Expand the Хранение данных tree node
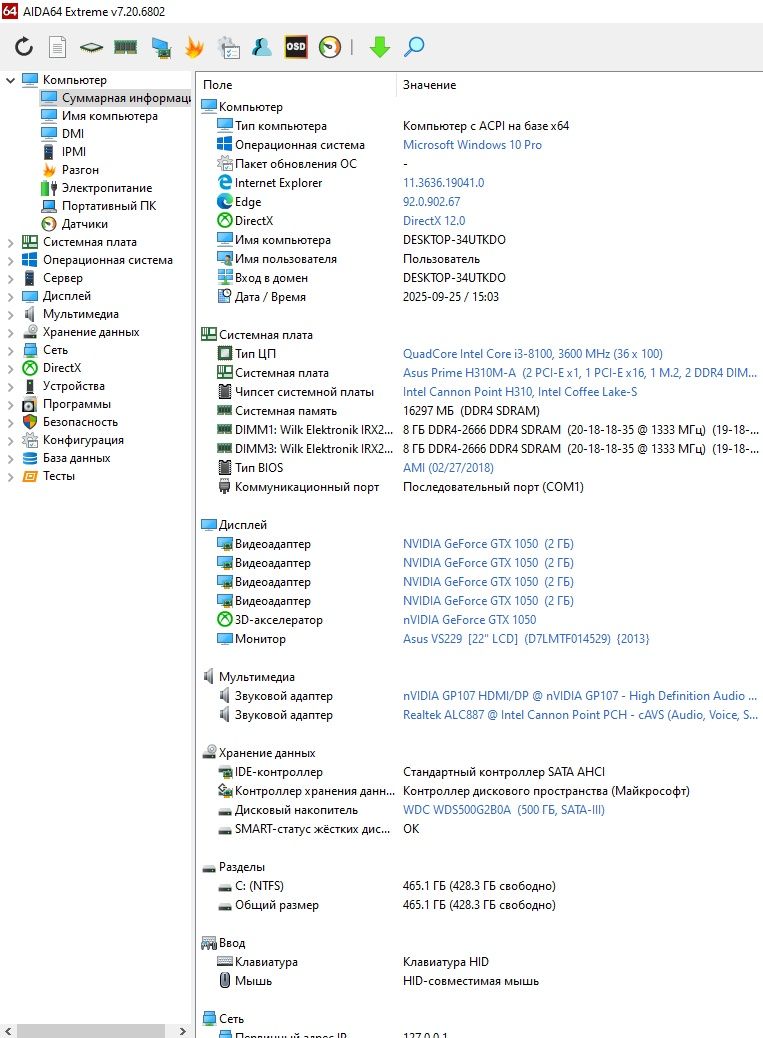 pos(11,332)
